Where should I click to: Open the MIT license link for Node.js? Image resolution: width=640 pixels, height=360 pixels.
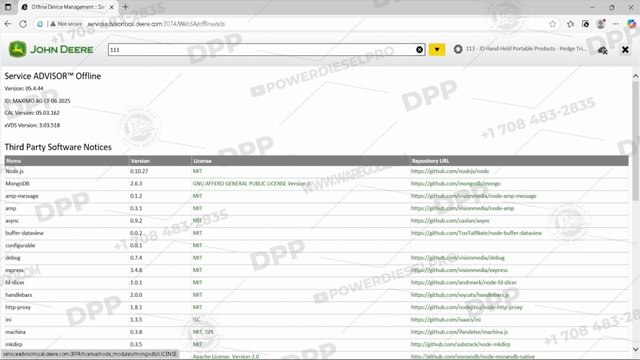coord(197,171)
